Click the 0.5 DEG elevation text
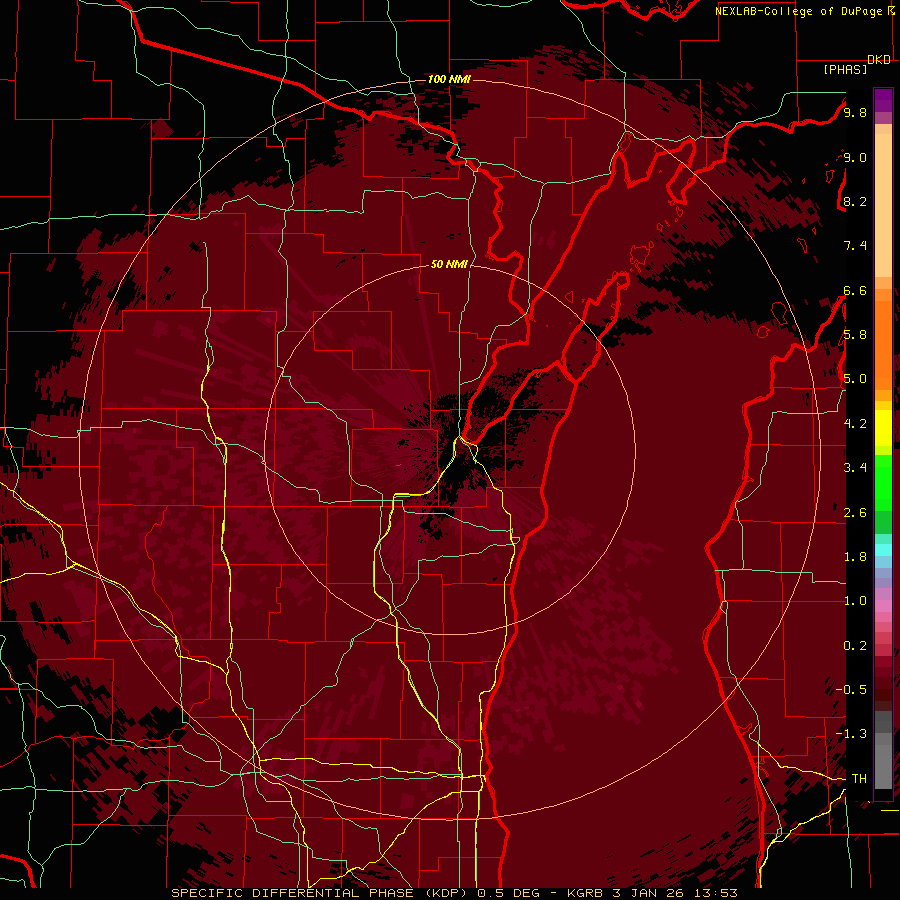 (x=510, y=893)
